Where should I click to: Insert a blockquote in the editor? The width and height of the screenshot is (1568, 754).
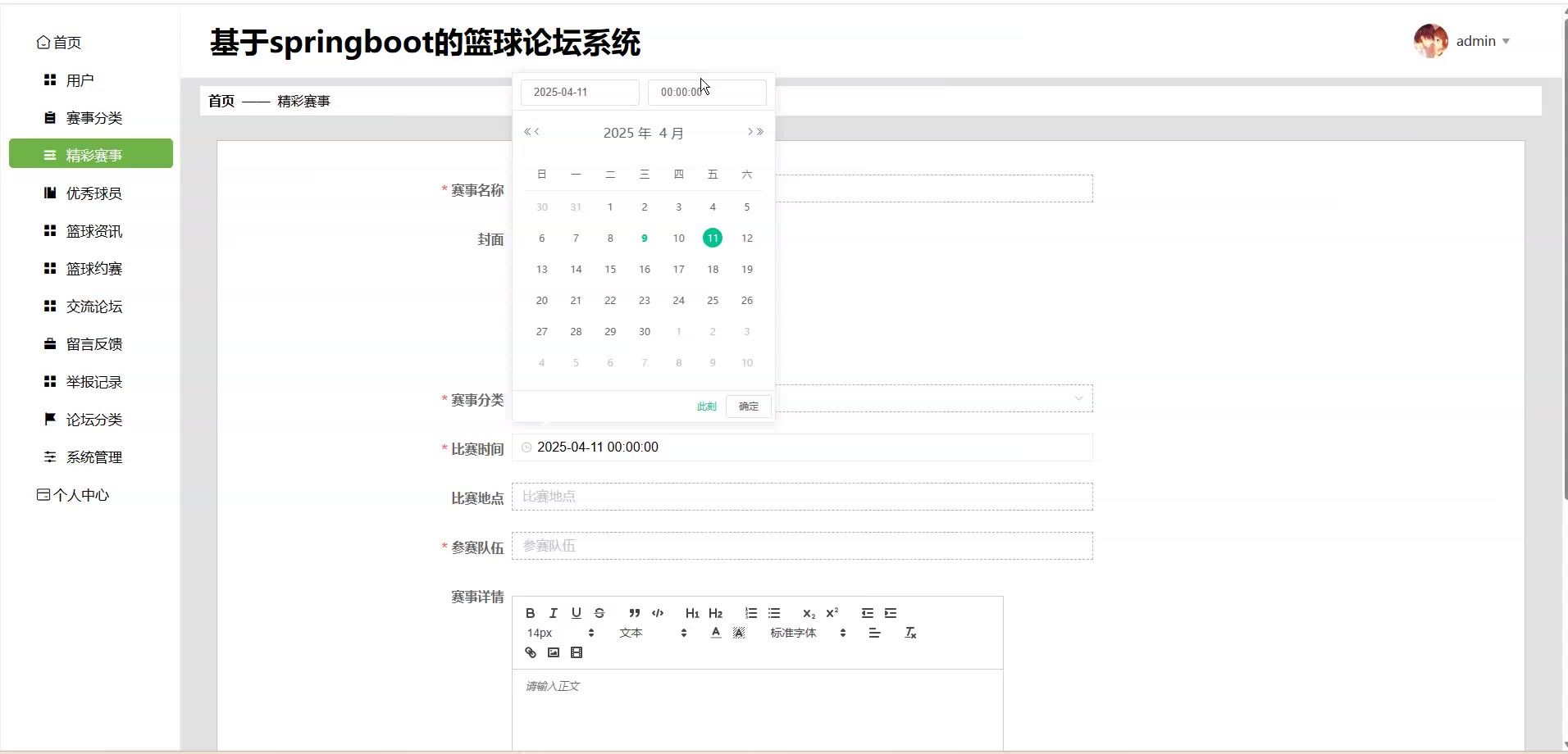point(635,613)
